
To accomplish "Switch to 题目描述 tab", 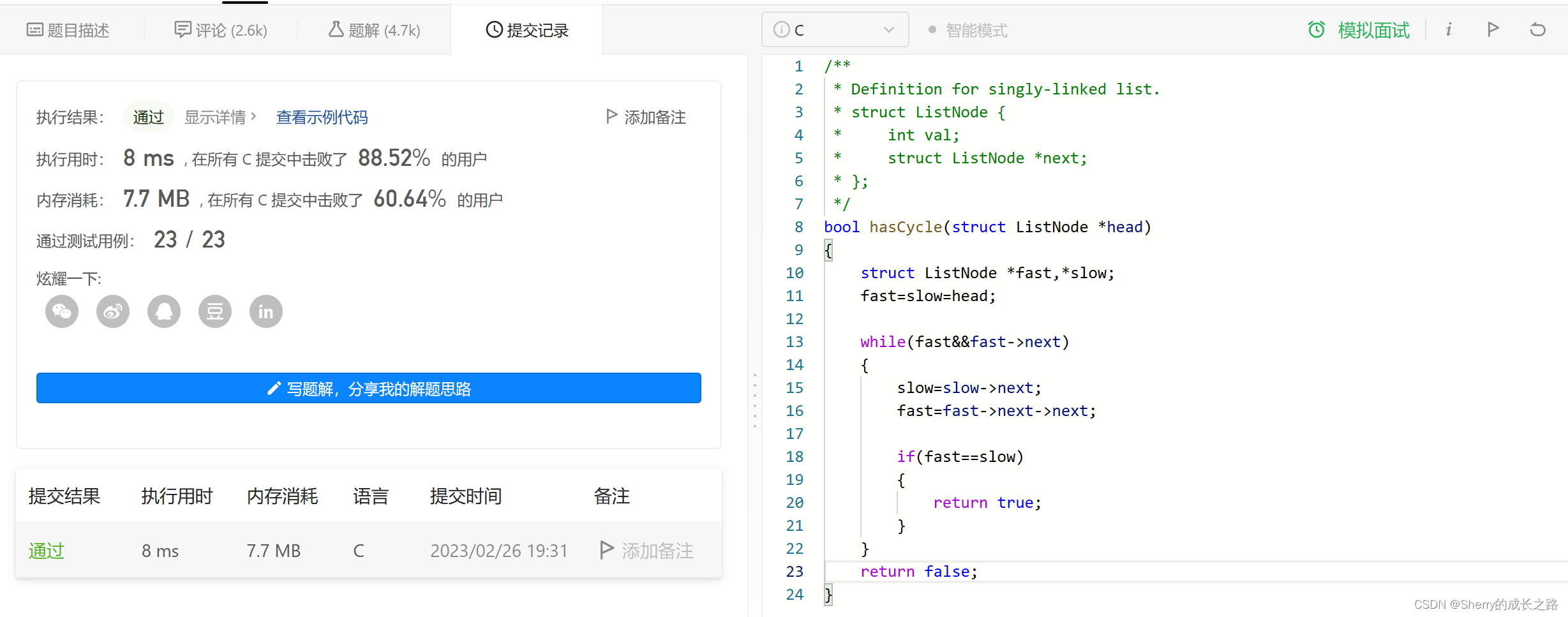I will pos(68,30).
